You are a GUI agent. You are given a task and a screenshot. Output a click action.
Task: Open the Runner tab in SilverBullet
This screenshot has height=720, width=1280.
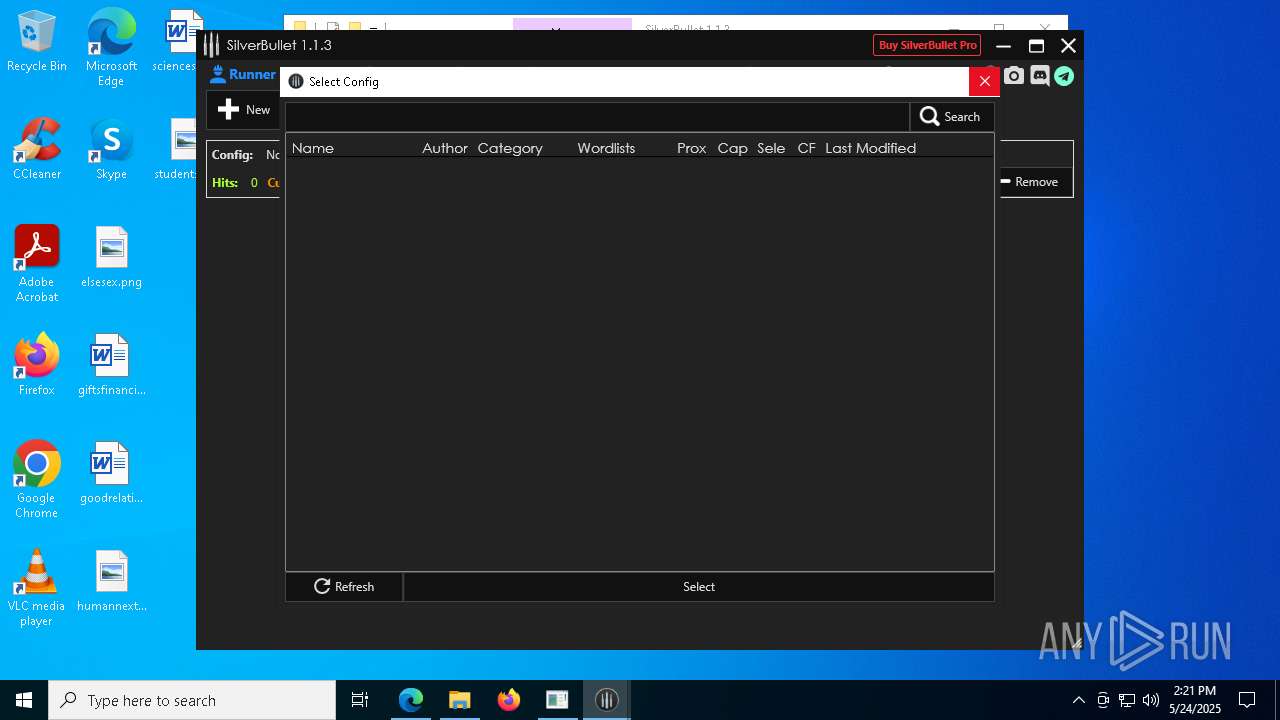(x=243, y=74)
